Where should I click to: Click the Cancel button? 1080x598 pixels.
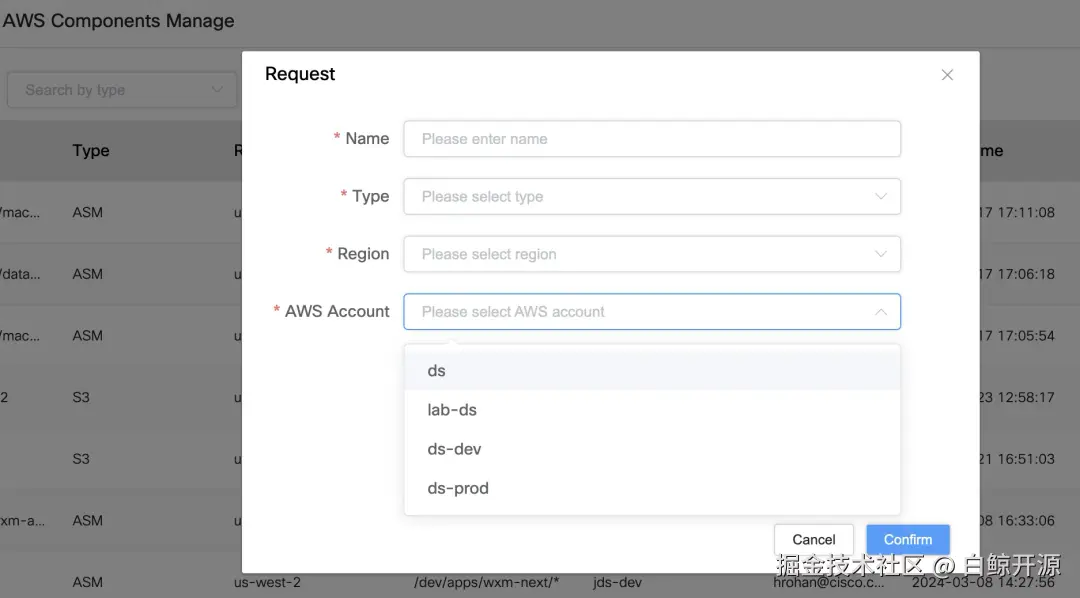tap(813, 539)
